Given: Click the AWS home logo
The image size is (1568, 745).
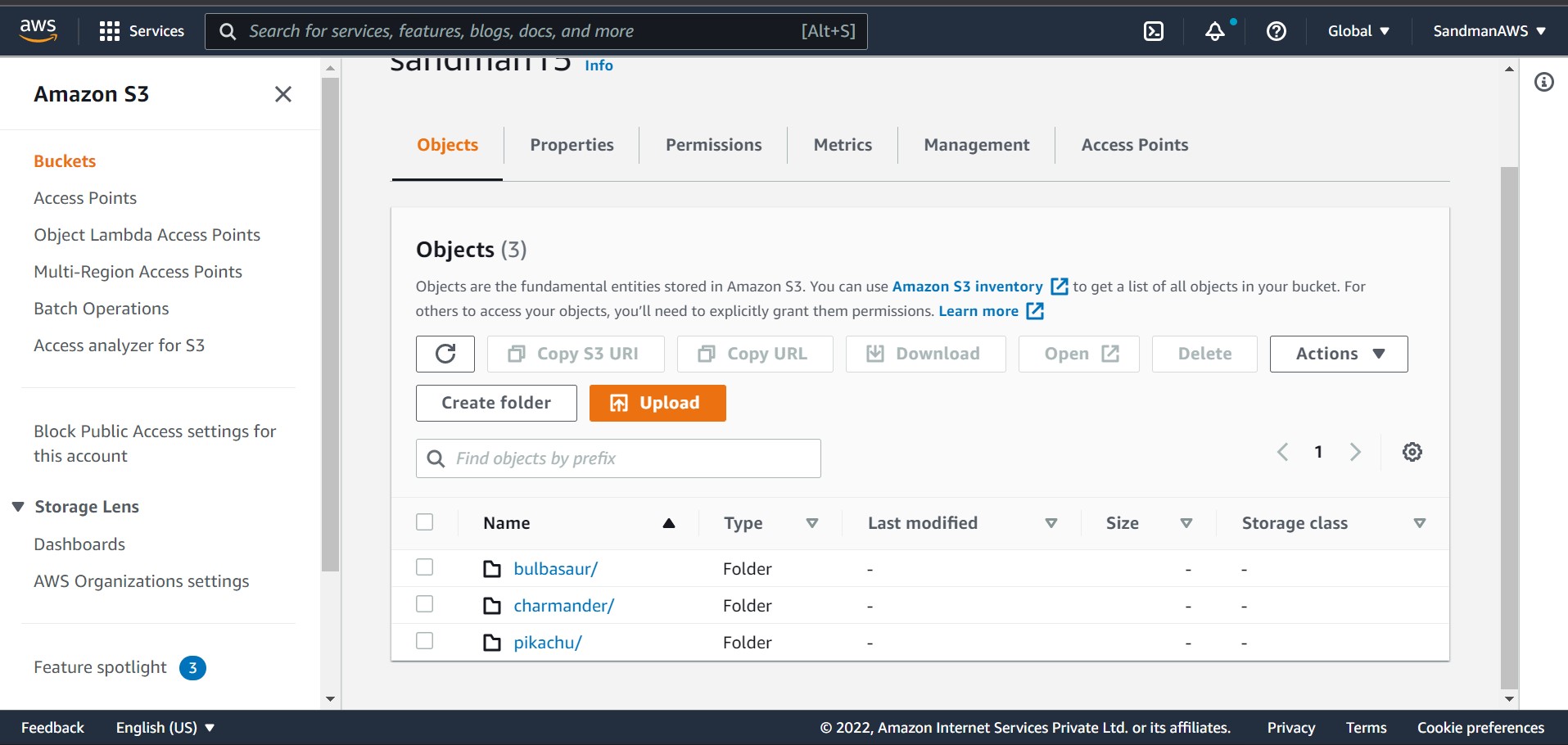Looking at the screenshot, I should [x=36, y=29].
